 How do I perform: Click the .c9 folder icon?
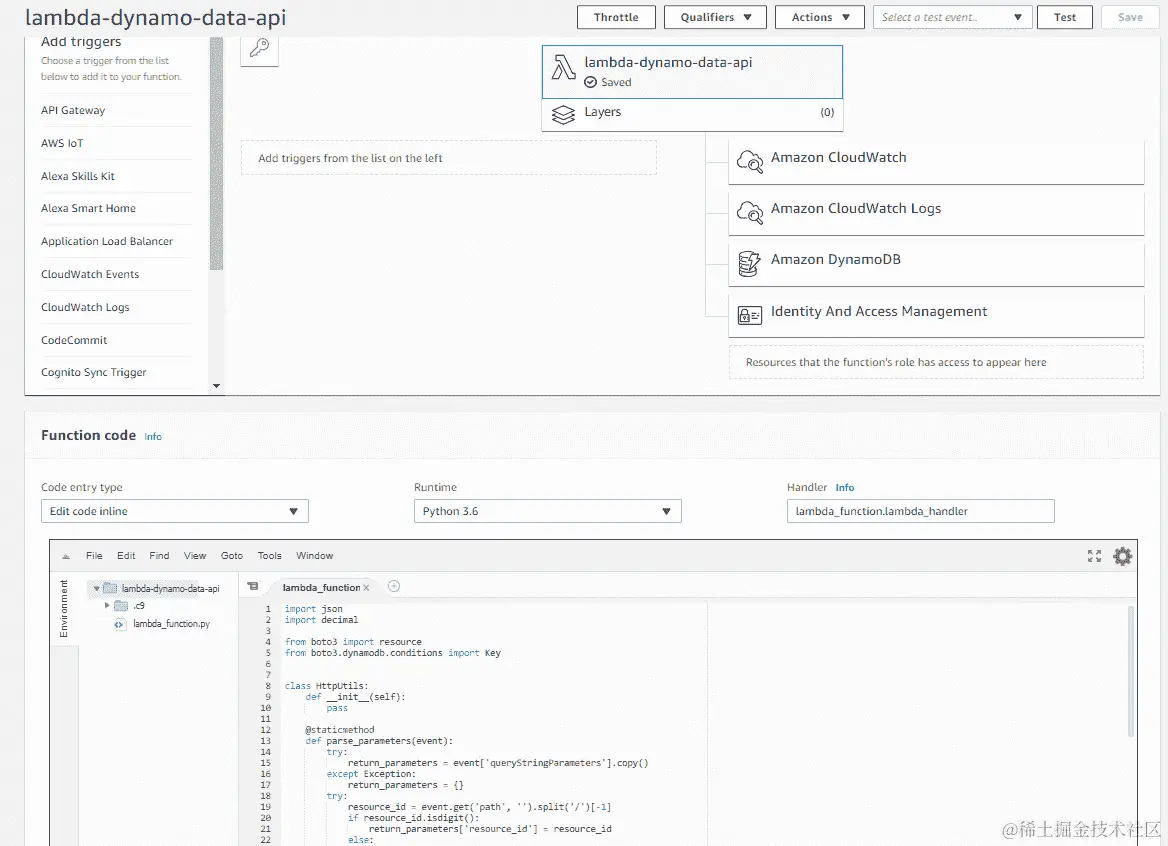click(x=121, y=605)
